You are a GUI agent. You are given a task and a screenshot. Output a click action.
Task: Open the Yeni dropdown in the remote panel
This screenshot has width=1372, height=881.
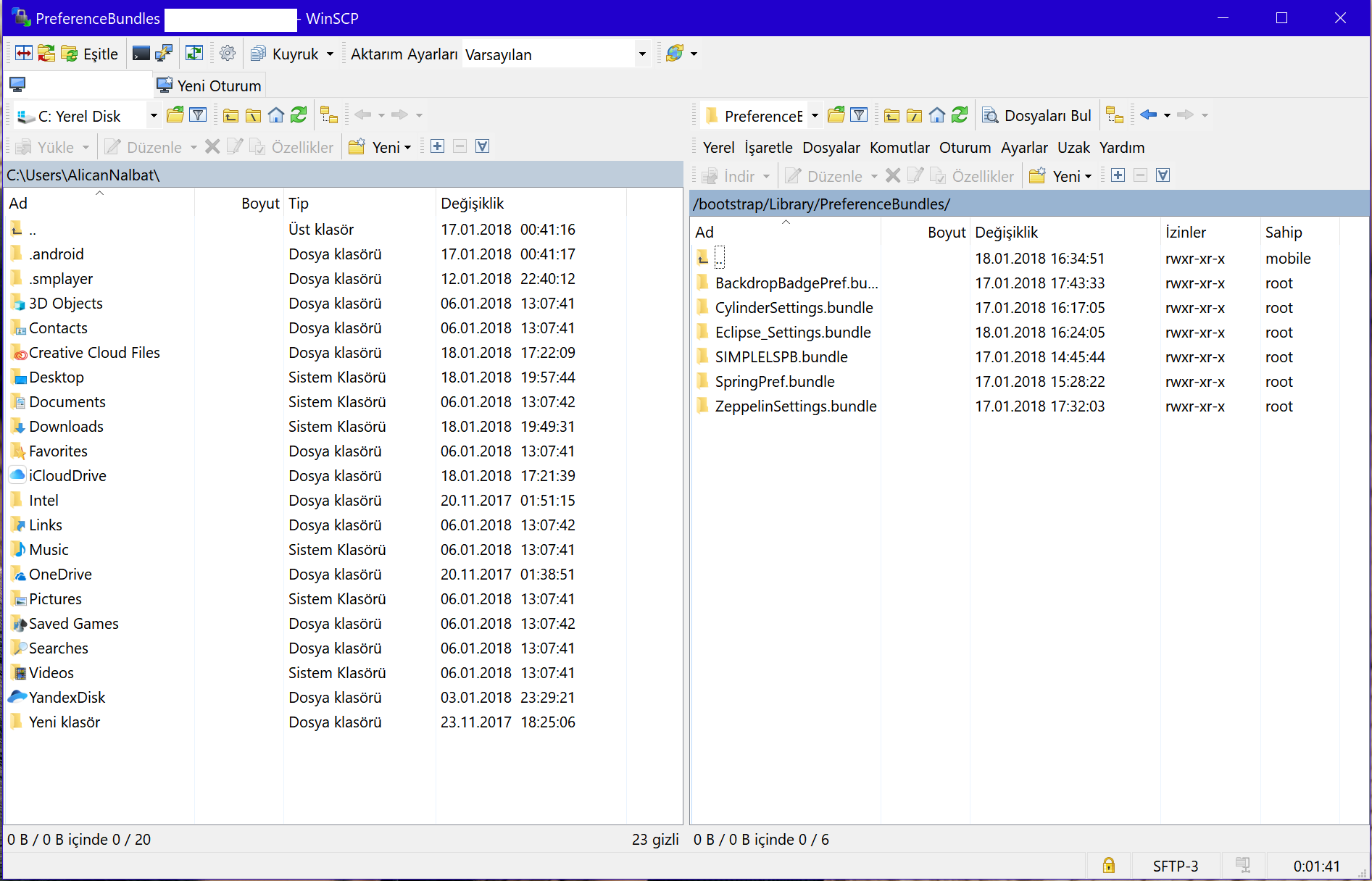coord(1060,176)
